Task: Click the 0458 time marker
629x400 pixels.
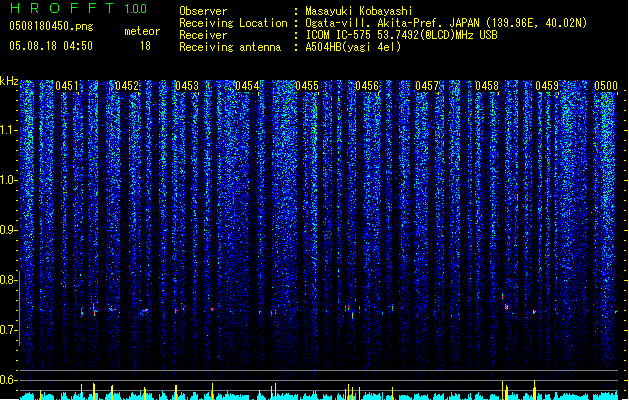Action: click(x=487, y=86)
